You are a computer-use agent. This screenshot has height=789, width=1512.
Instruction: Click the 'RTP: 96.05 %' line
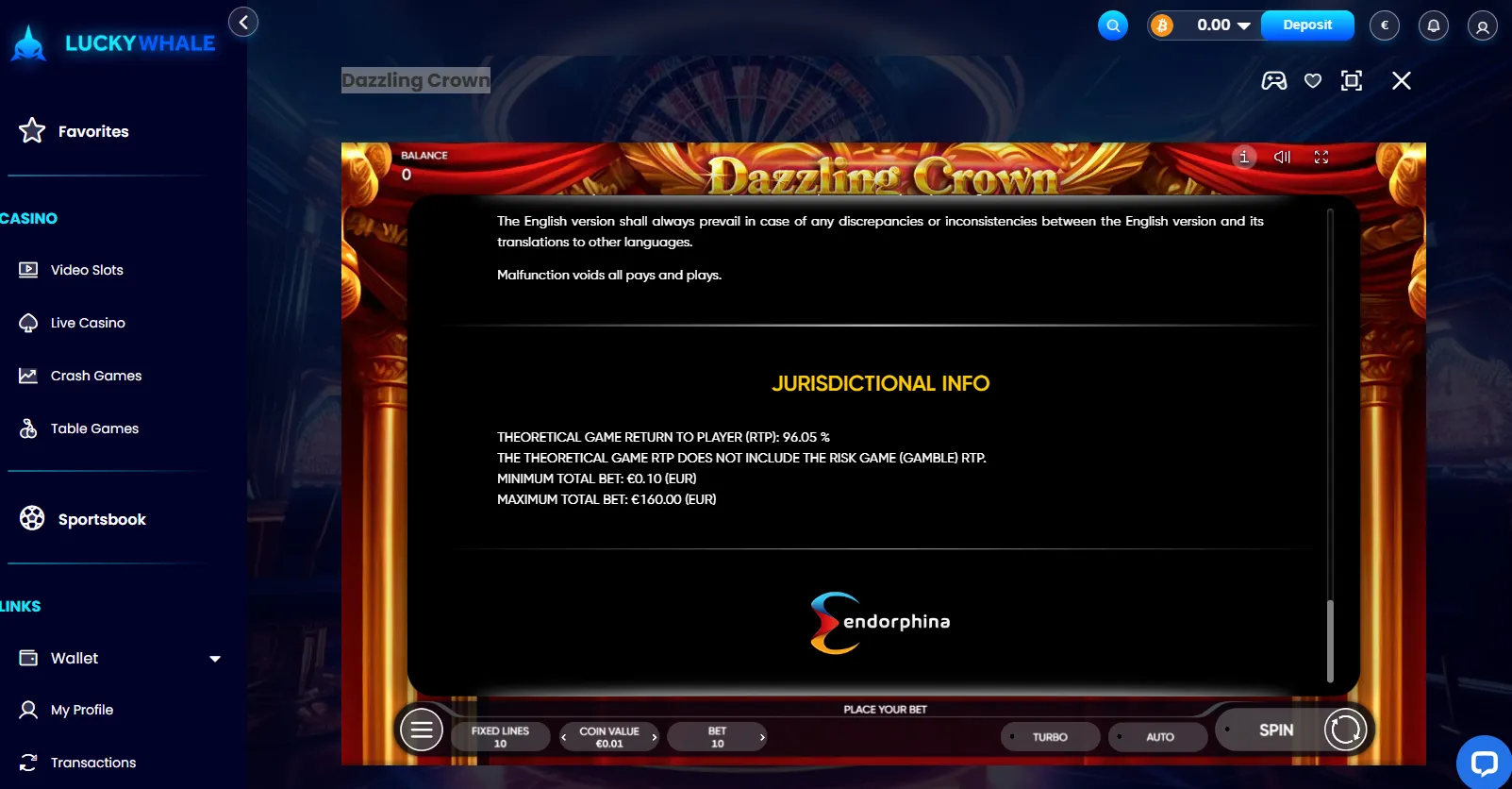tap(664, 437)
